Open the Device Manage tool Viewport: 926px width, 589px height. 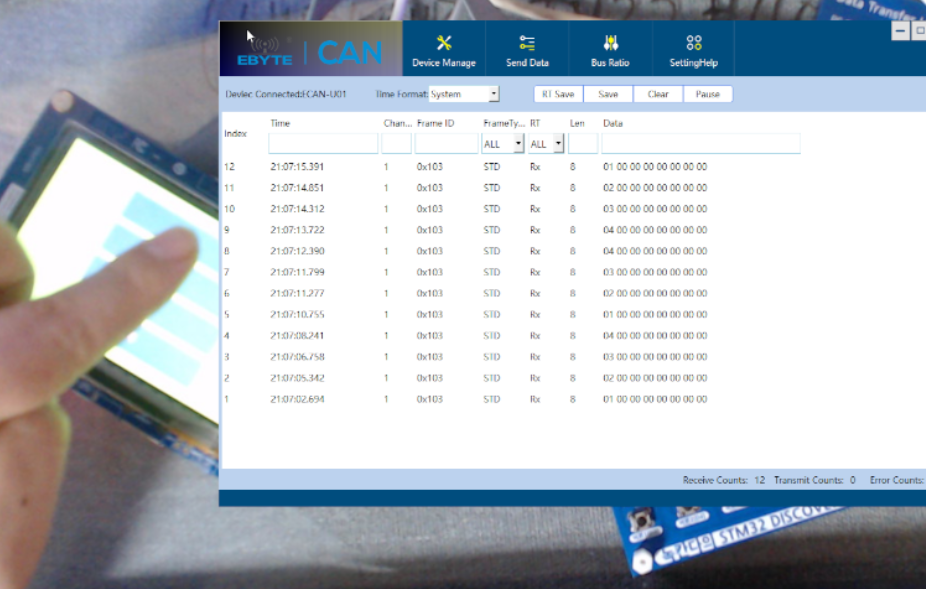coord(444,50)
